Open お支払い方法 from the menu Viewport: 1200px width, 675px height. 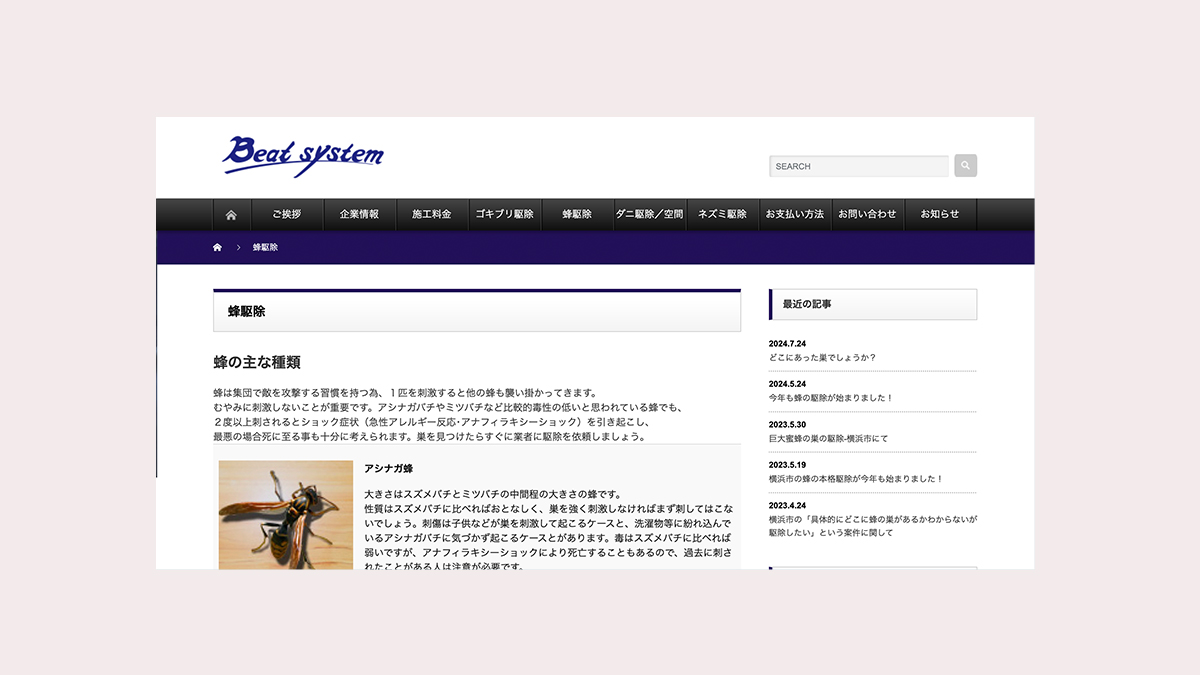pyautogui.click(x=795, y=215)
